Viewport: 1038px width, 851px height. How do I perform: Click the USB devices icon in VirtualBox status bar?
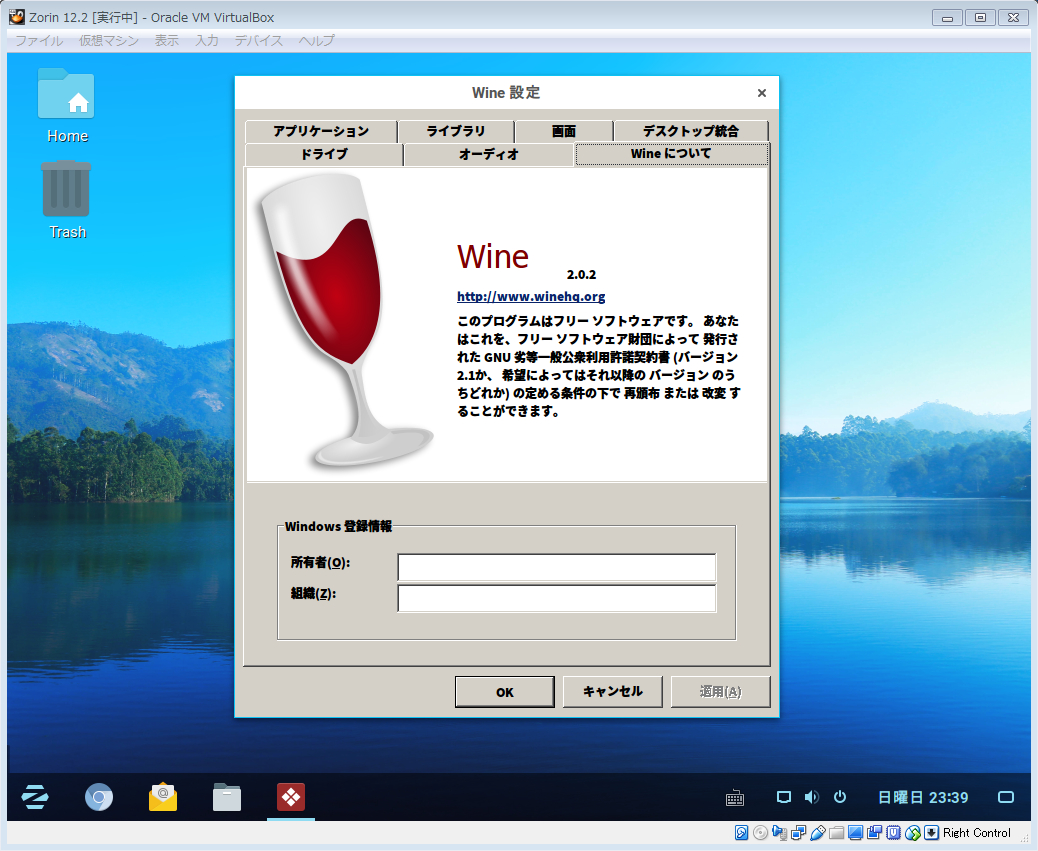[817, 833]
